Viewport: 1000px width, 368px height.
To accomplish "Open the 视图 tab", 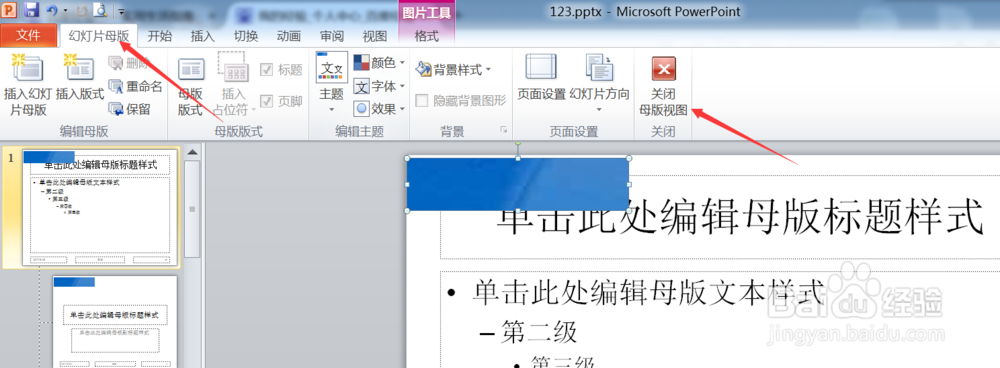I will pyautogui.click(x=375, y=36).
